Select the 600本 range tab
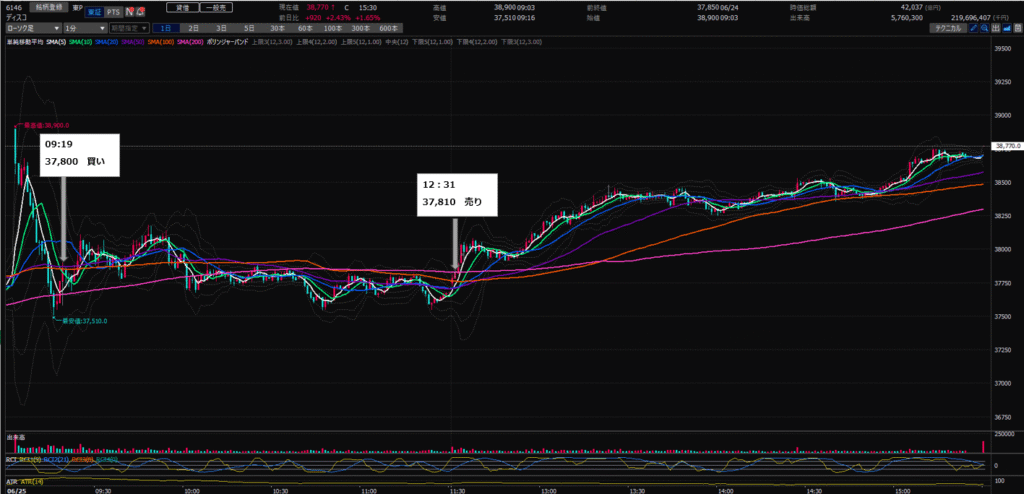The image size is (1024, 494). [x=389, y=29]
